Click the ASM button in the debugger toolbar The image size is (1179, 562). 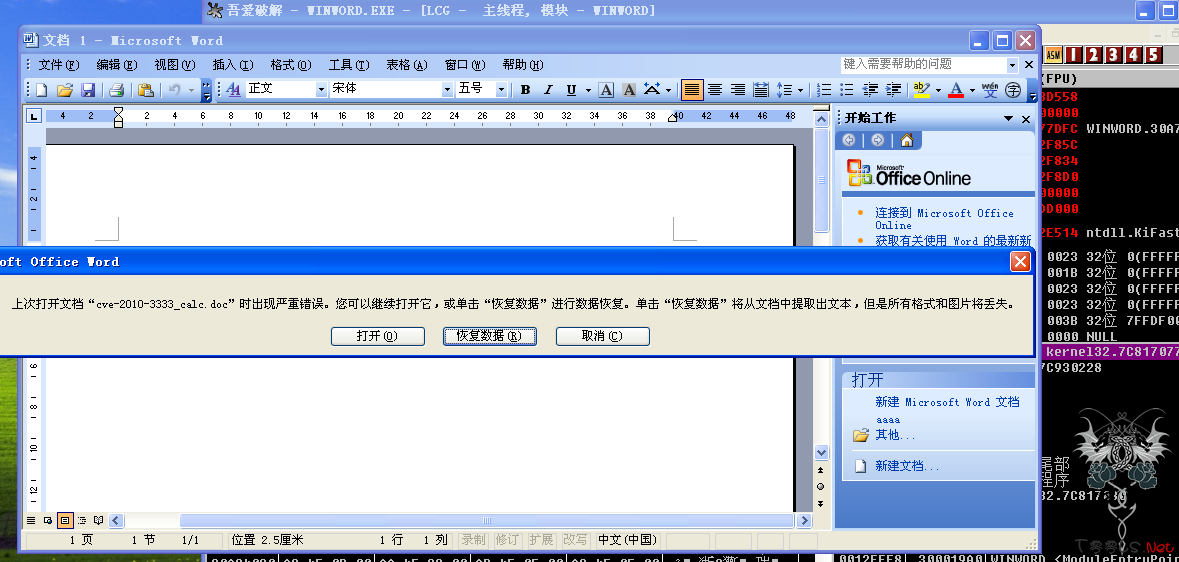click(x=1053, y=54)
